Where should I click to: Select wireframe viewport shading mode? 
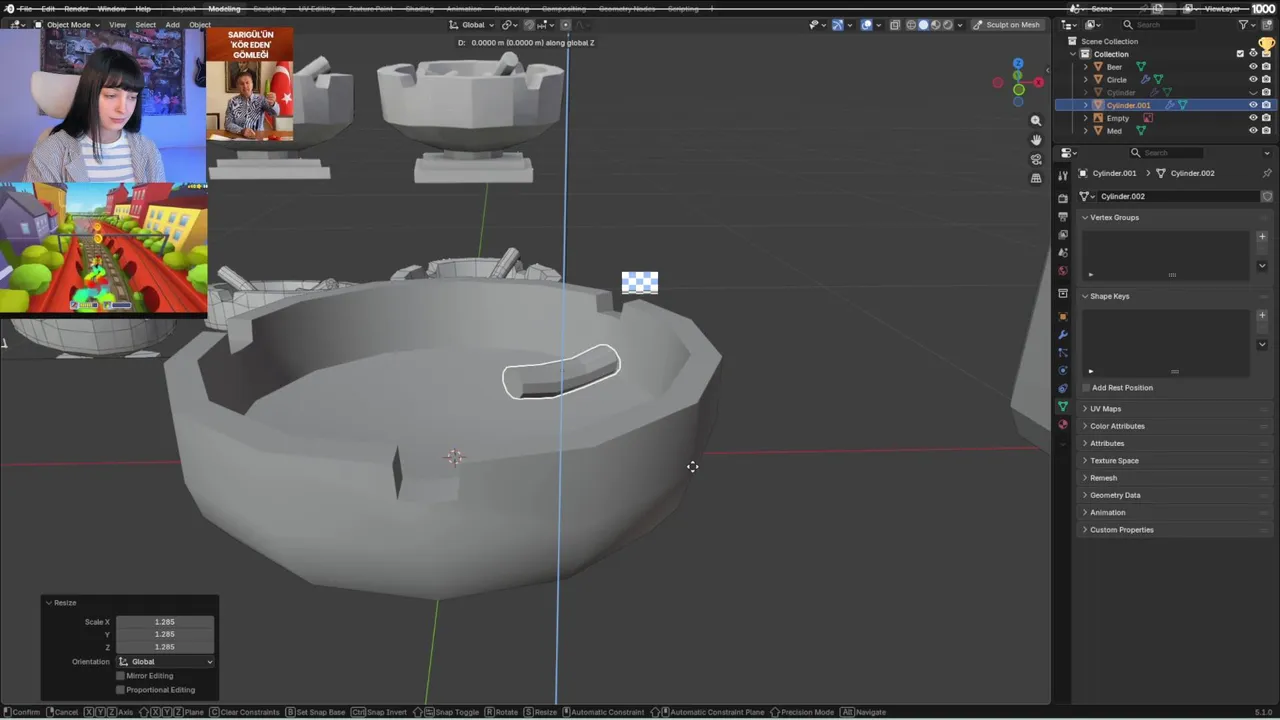click(911, 24)
